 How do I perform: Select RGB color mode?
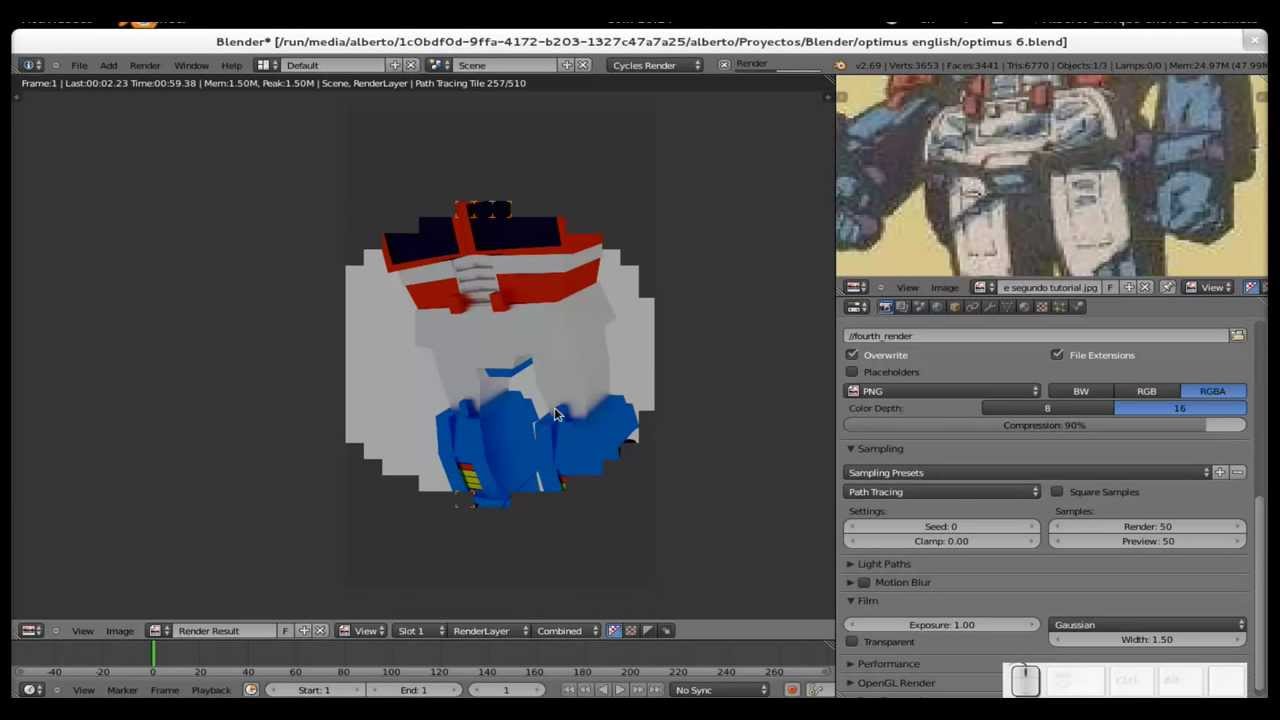pyautogui.click(x=1147, y=391)
